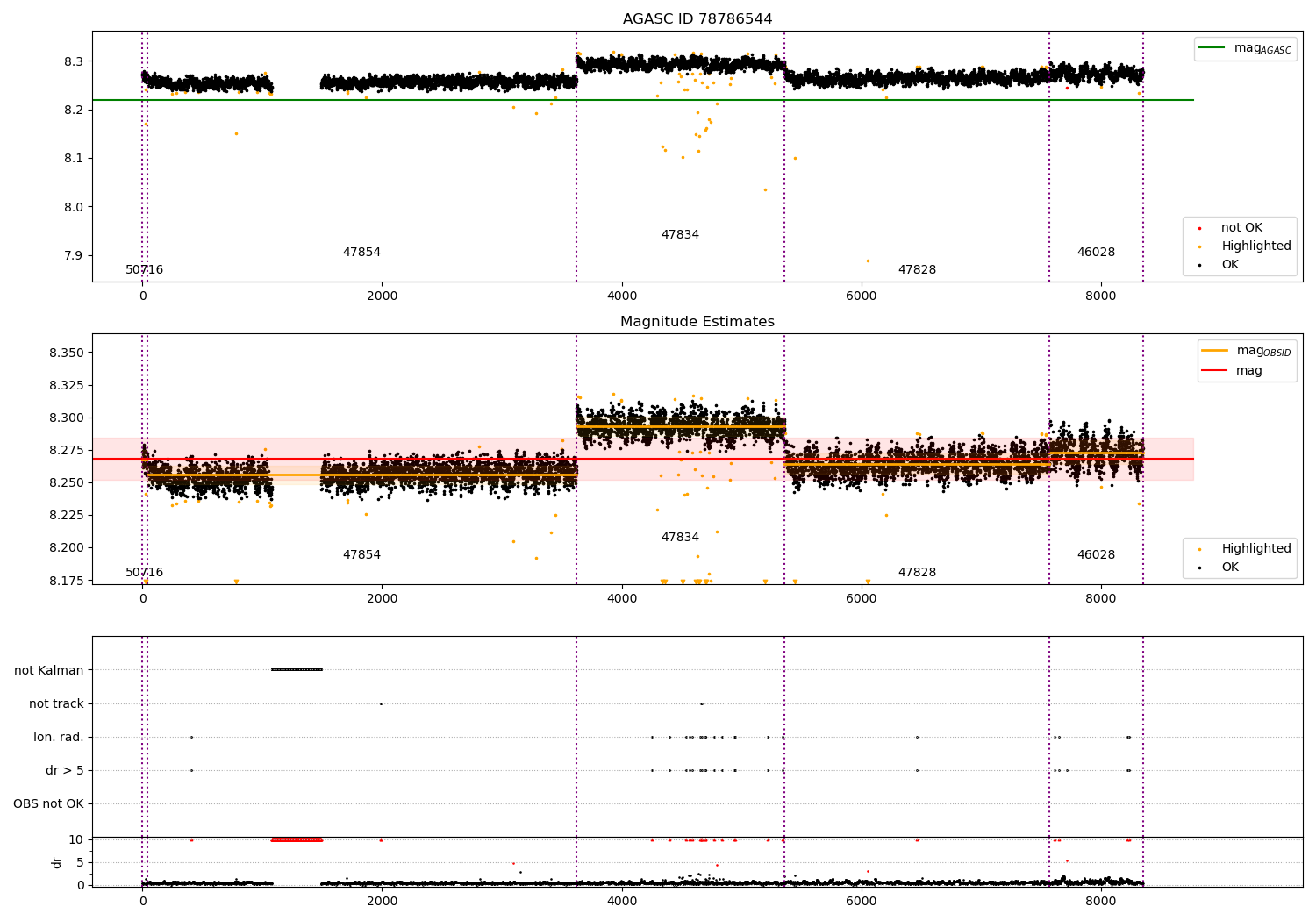Click the orange 'mag OBSID' legend line swatch
Image resolution: width=1316 pixels, height=921 pixels.
click(x=1214, y=351)
